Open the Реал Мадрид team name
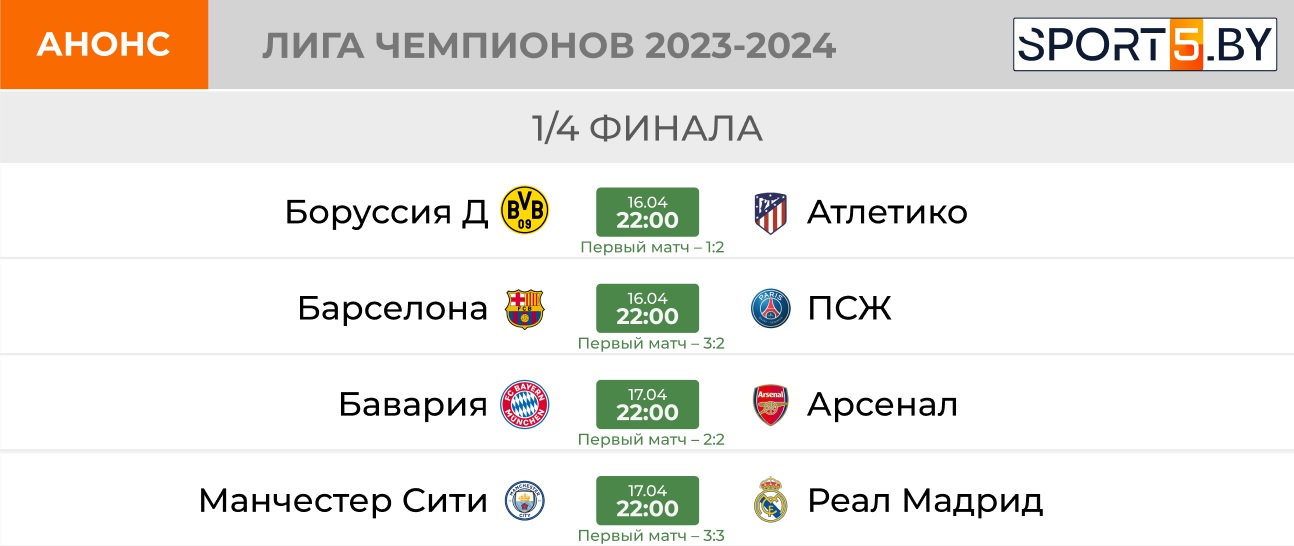Image resolution: width=1294 pixels, height=546 pixels. 925,501
